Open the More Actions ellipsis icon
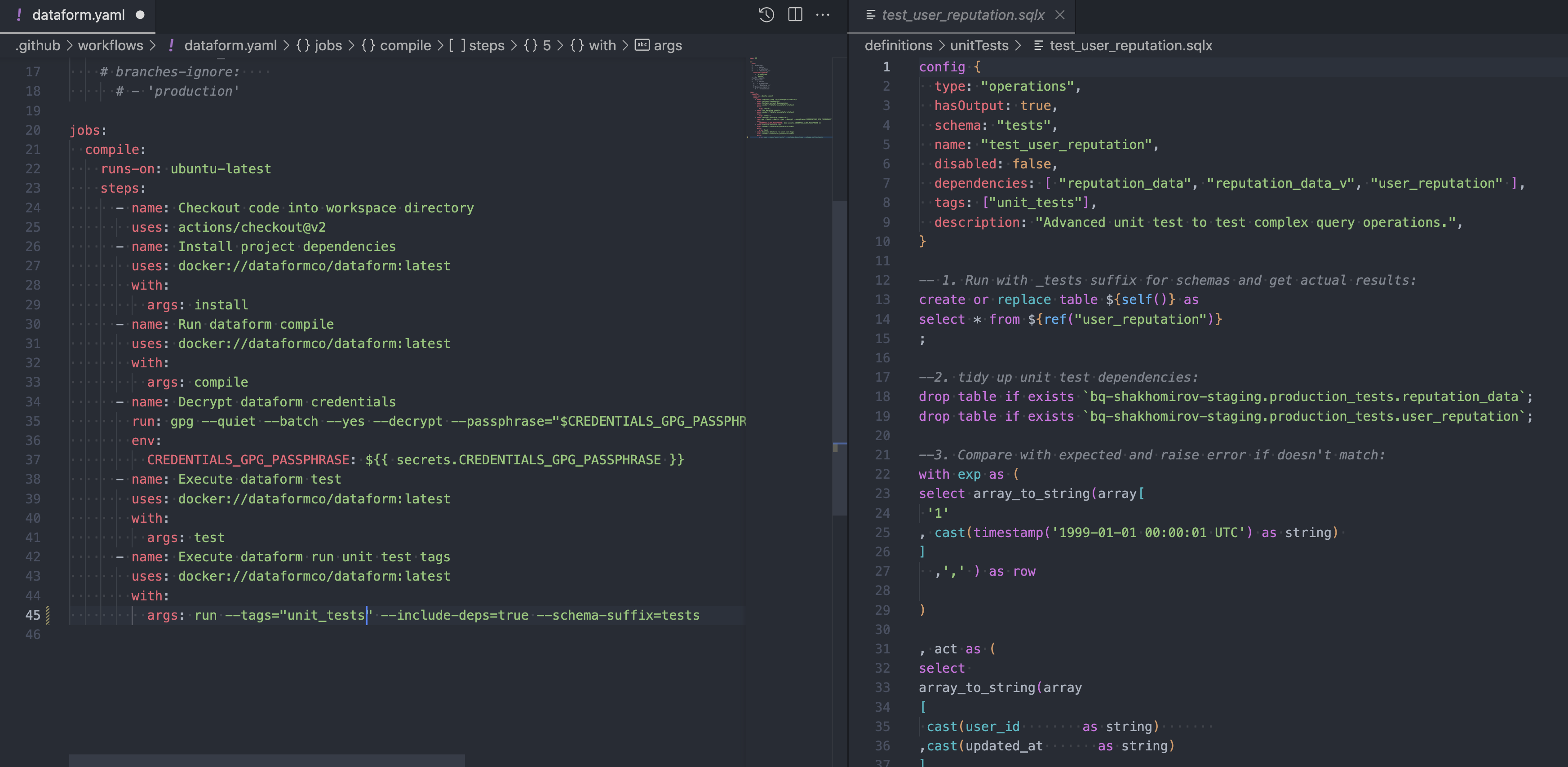This screenshot has height=767, width=1568. click(x=823, y=15)
